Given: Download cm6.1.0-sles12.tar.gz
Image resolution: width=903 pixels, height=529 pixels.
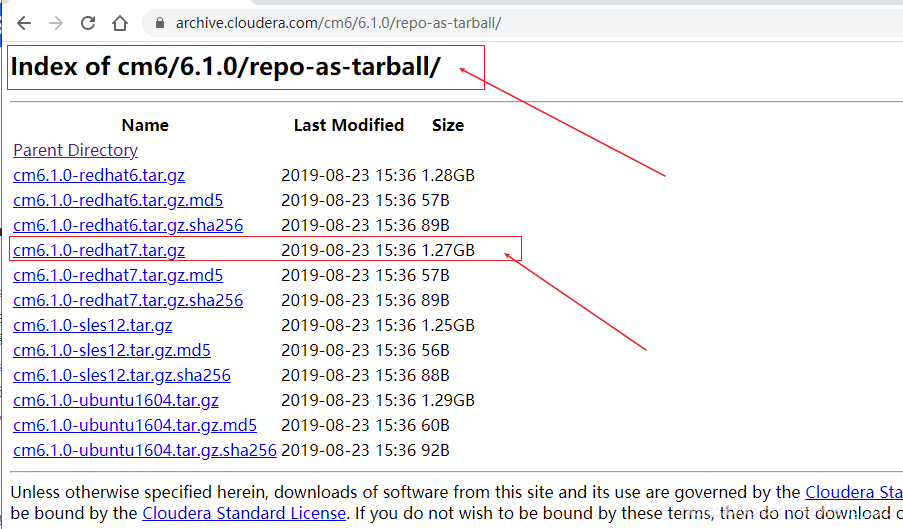Looking at the screenshot, I should pos(93,325).
